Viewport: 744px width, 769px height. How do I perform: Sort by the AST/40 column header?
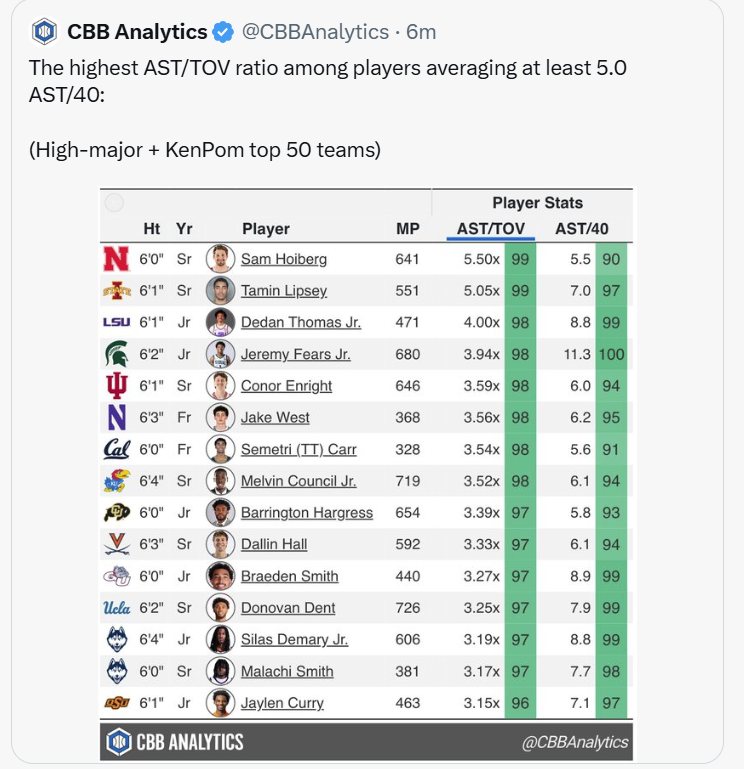click(582, 229)
